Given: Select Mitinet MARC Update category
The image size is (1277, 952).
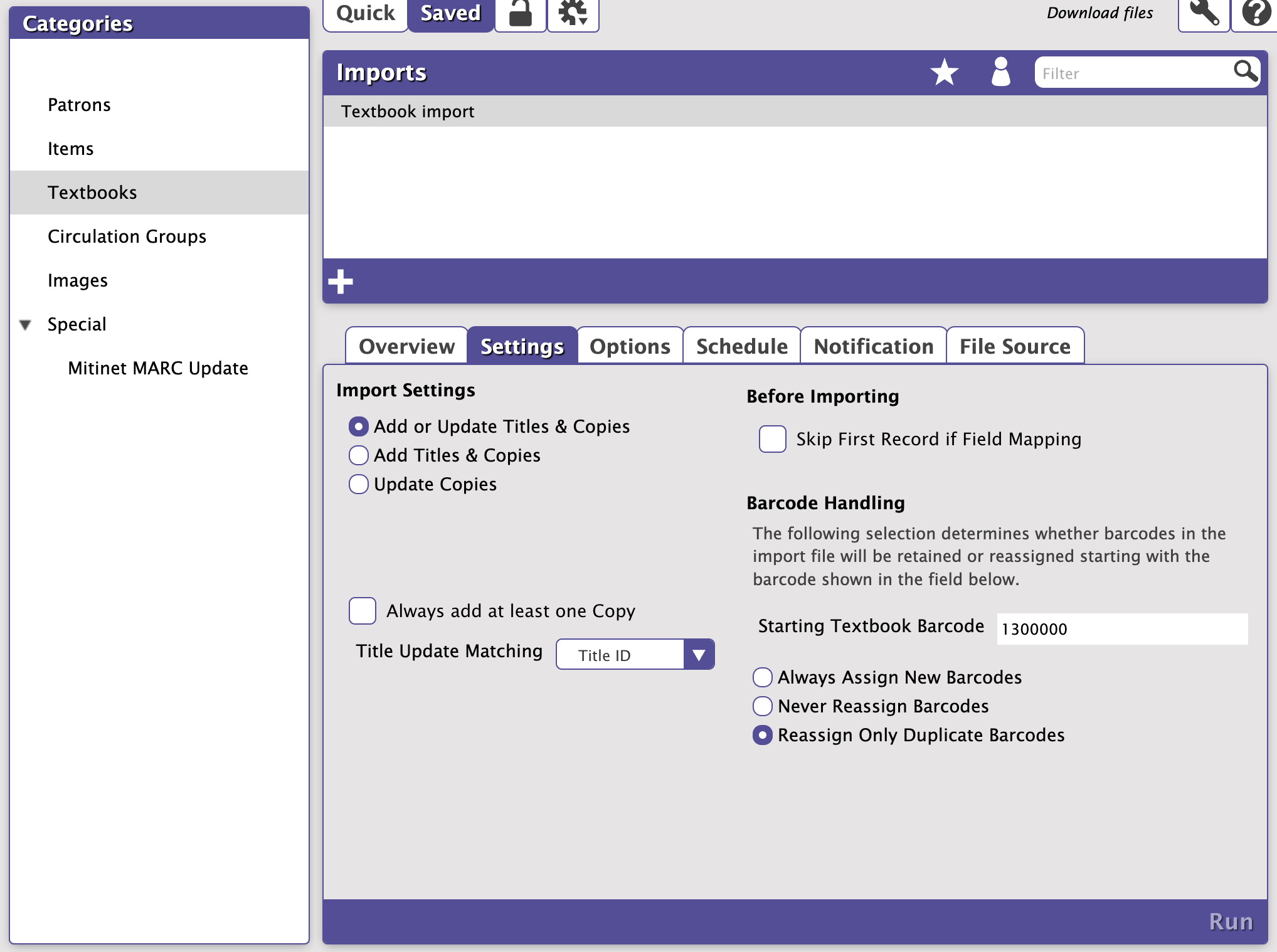Looking at the screenshot, I should coord(158,368).
